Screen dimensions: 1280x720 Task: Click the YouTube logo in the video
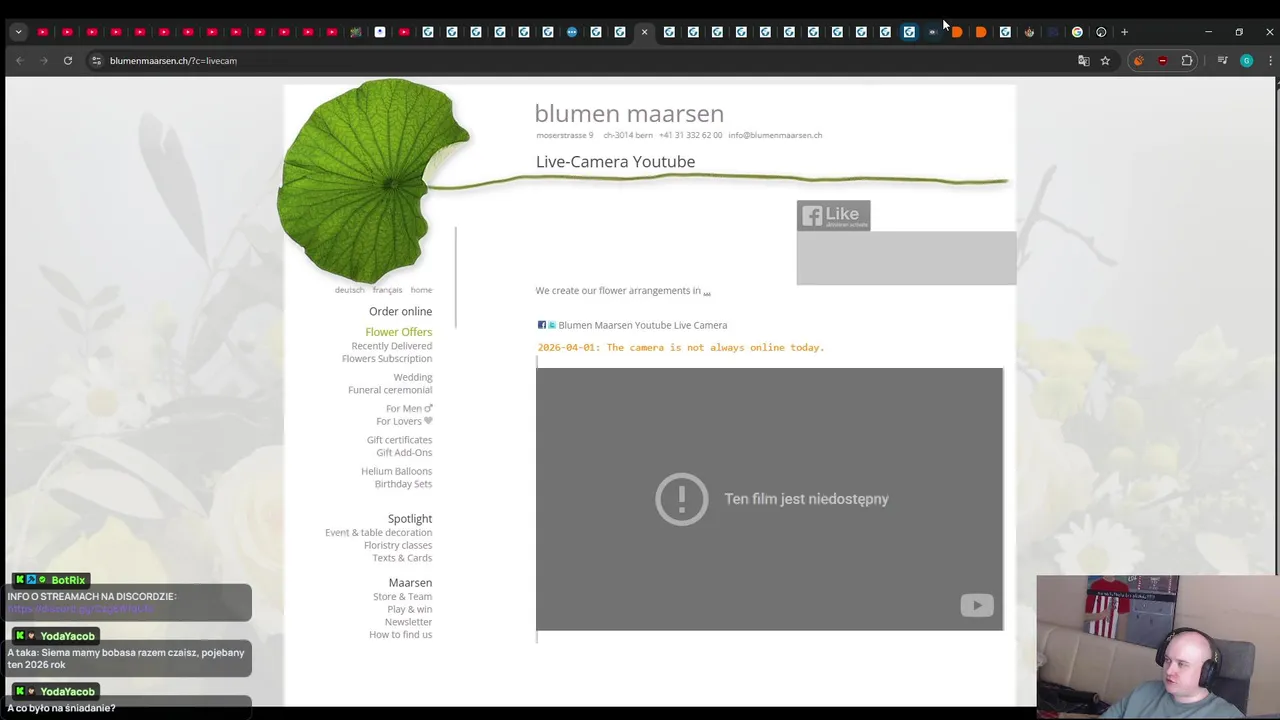point(977,605)
